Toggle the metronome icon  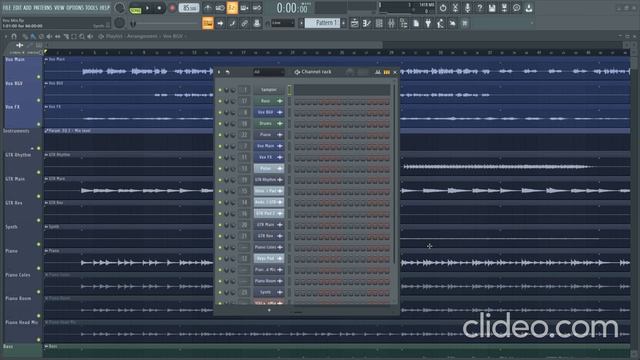(x=208, y=8)
